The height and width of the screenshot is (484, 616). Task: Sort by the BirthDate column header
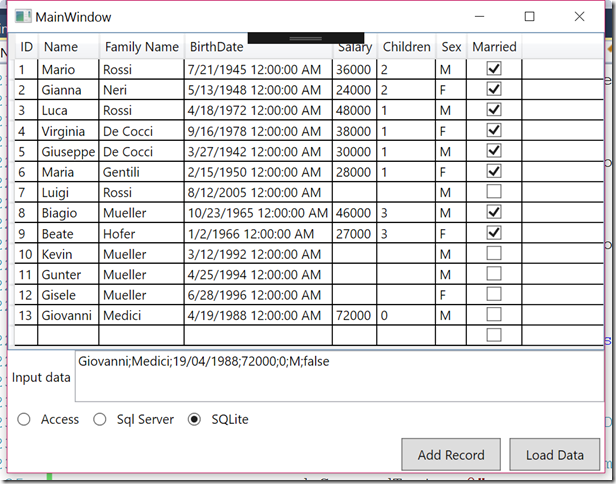pos(216,47)
